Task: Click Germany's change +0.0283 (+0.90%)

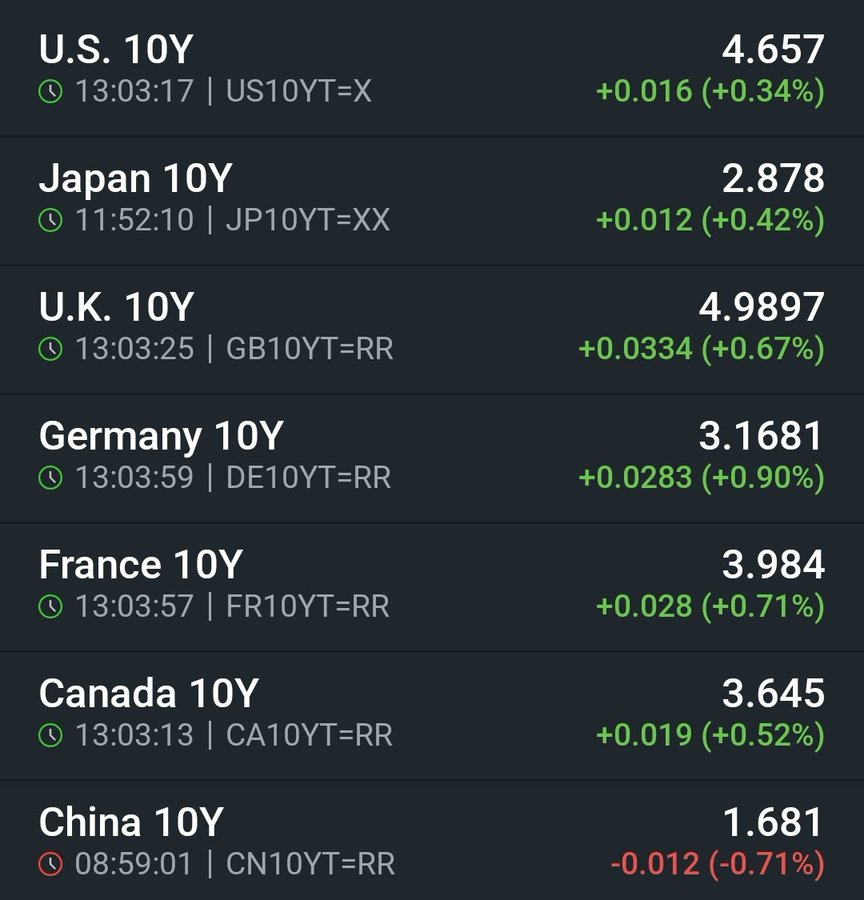Action: click(702, 478)
